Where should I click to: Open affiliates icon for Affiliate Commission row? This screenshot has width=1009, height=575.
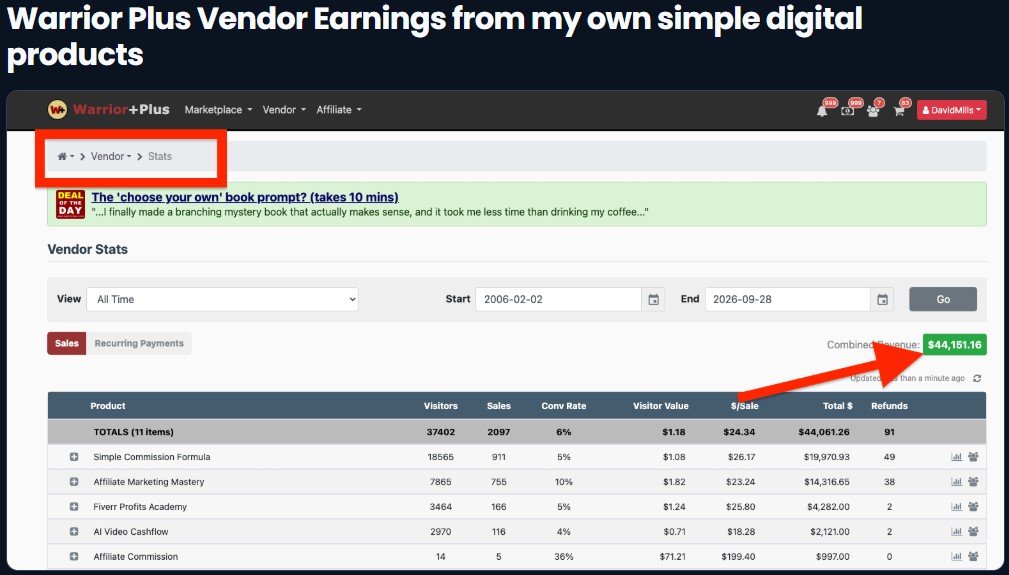tap(973, 556)
